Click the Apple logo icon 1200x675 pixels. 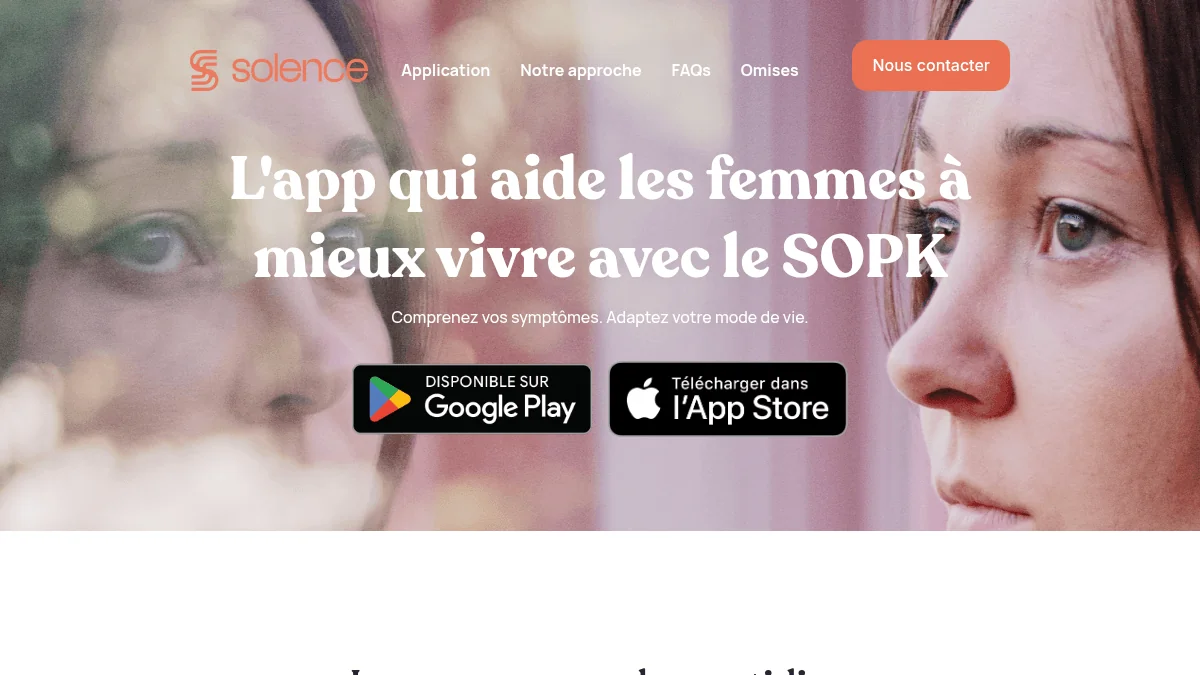644,399
